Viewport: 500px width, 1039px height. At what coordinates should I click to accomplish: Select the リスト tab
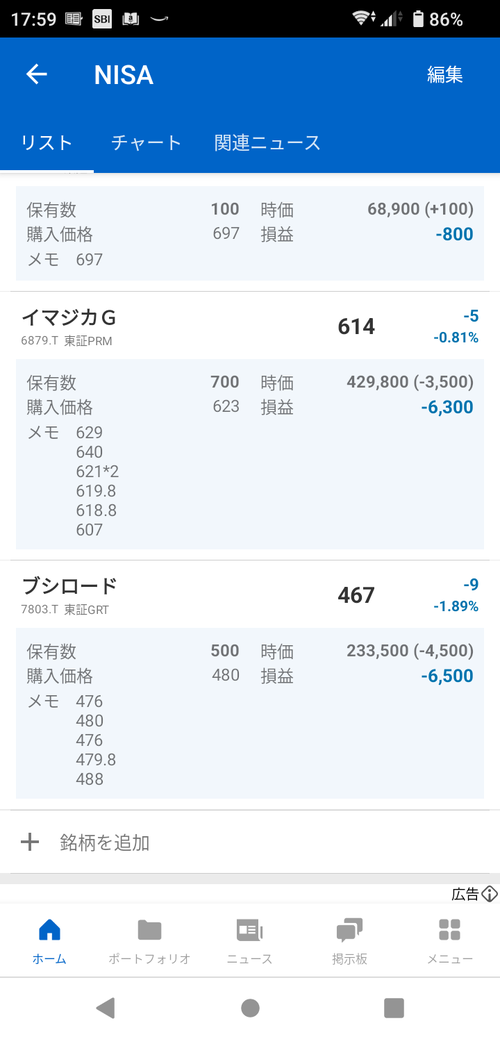46,142
